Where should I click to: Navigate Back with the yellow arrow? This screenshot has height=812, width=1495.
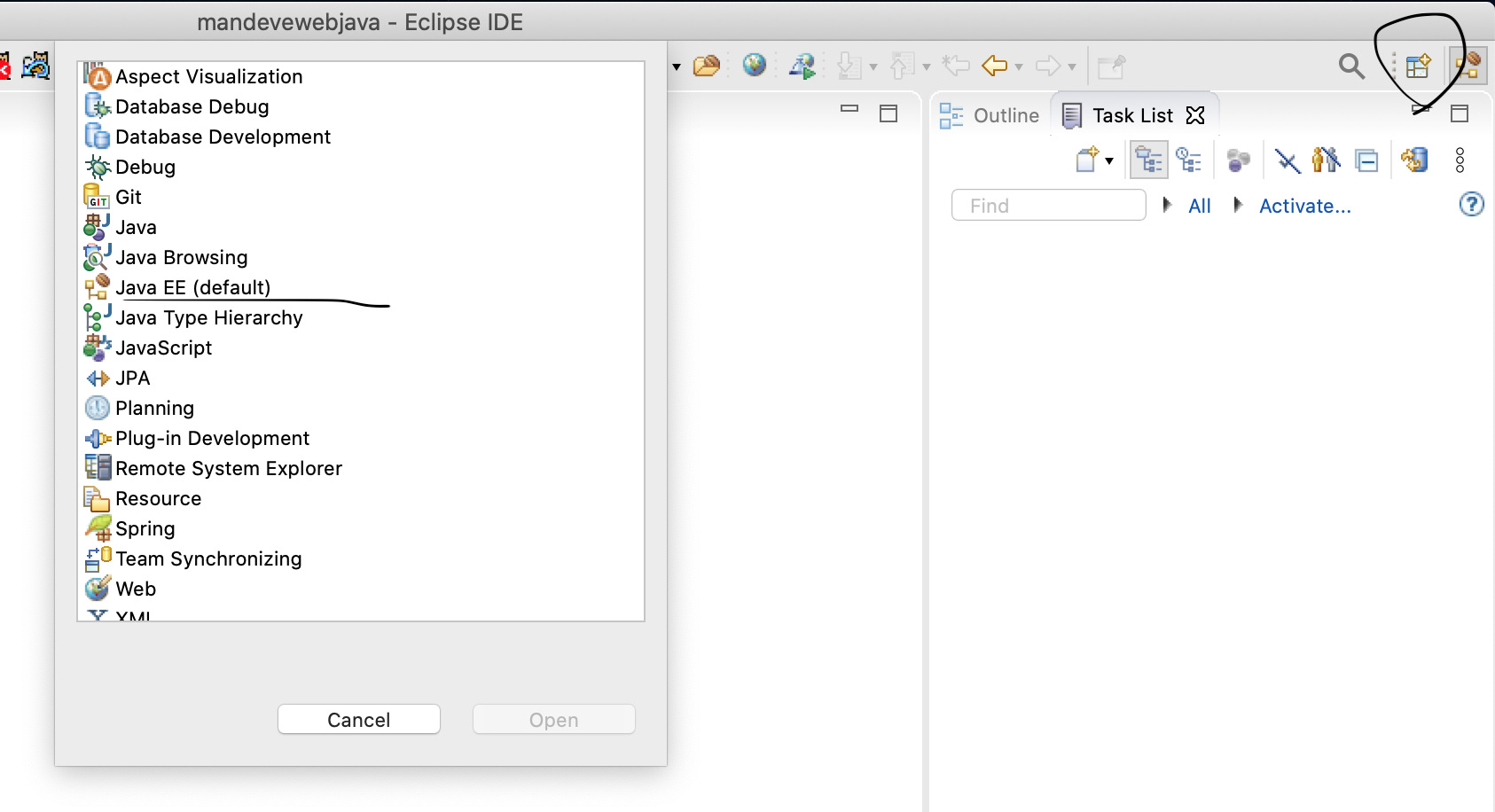coord(995,66)
